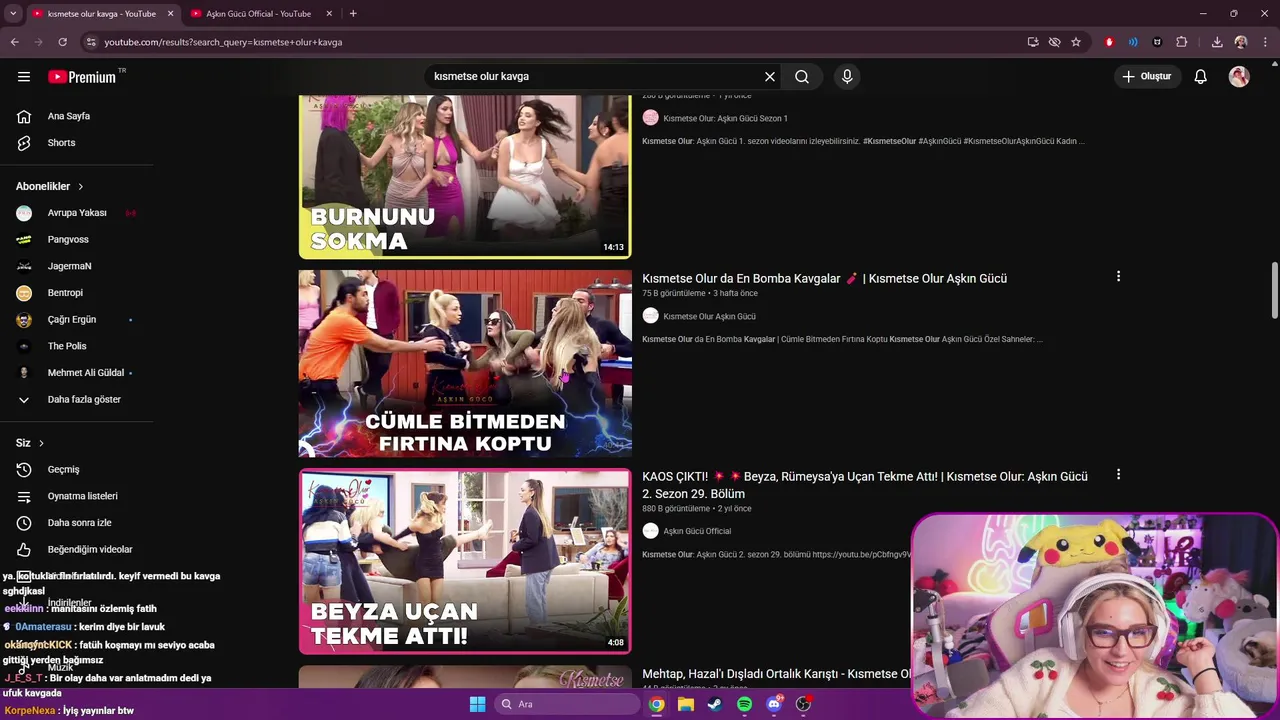
Task: Click the taskbar Ara search box
Action: (568, 704)
